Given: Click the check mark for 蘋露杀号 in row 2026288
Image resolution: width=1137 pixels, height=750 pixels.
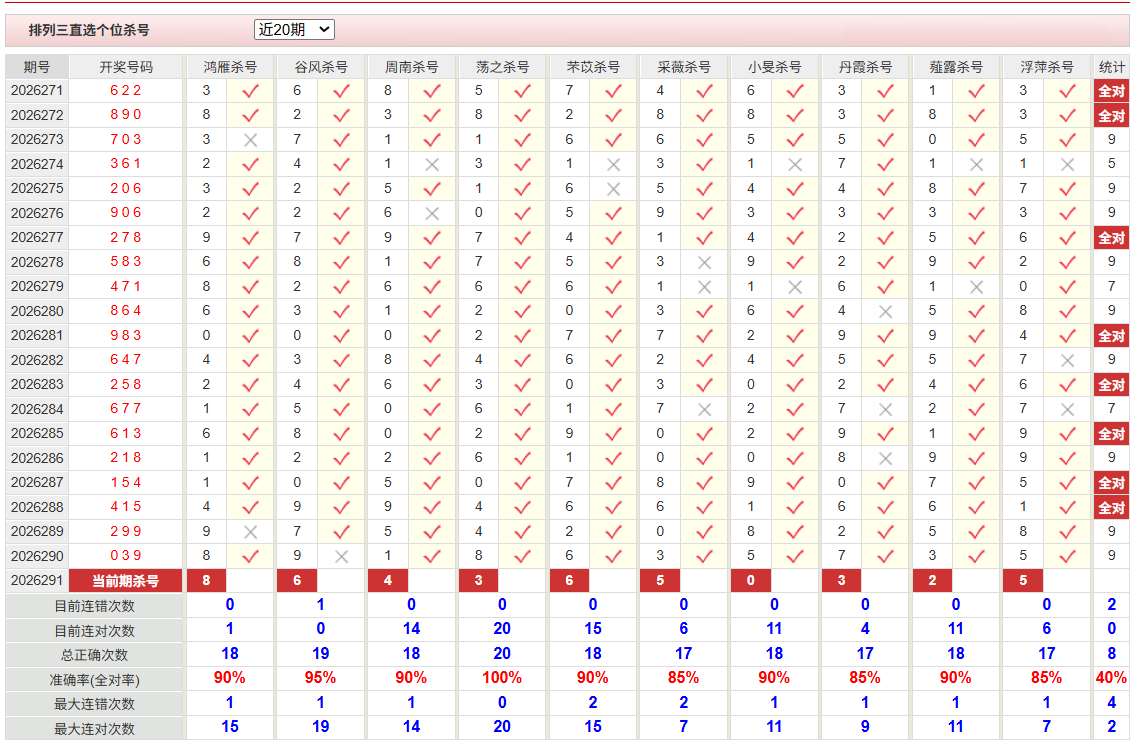Looking at the screenshot, I should point(977,507).
